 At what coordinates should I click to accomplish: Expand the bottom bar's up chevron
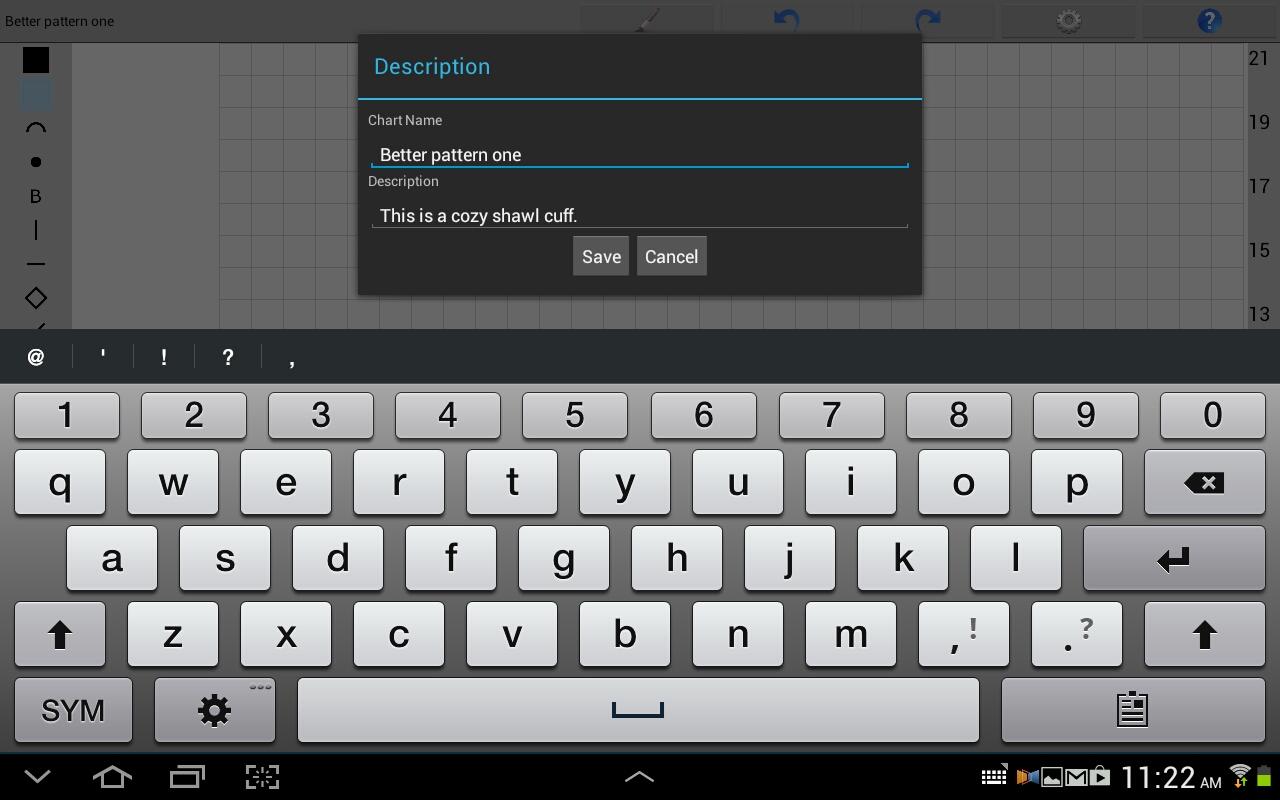(x=639, y=777)
